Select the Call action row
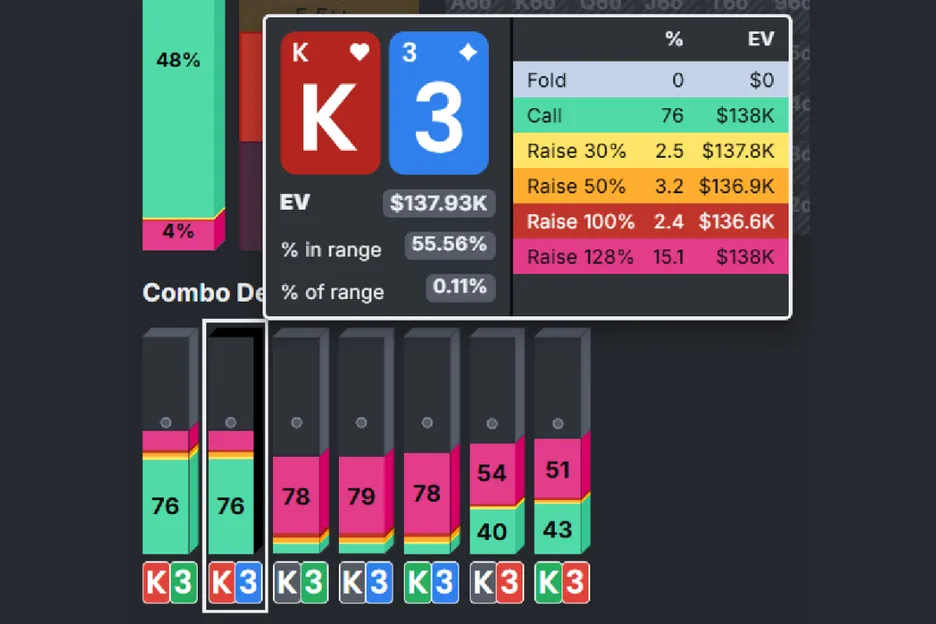The width and height of the screenshot is (936, 624). point(650,116)
